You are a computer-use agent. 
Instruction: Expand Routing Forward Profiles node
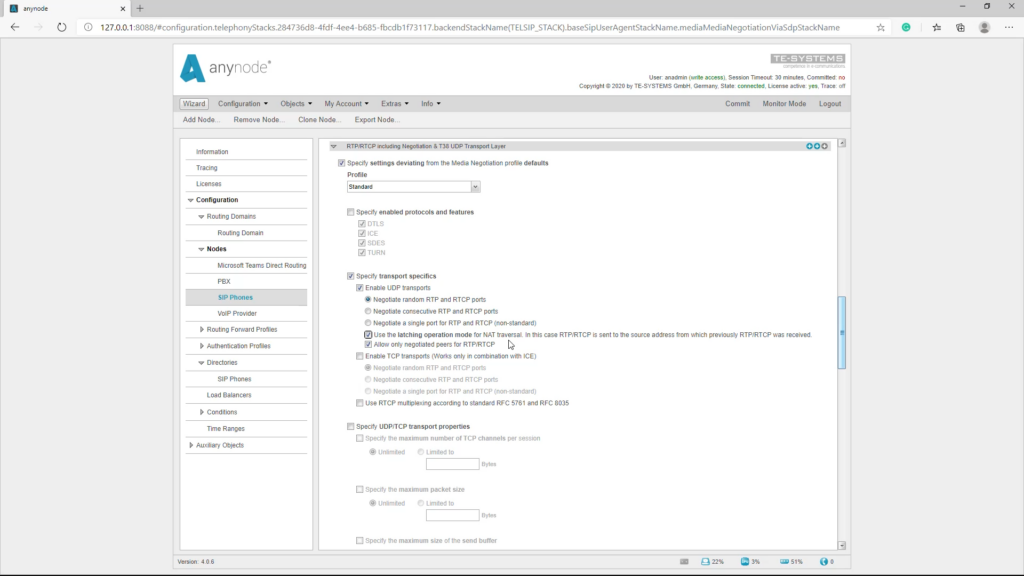(x=201, y=330)
